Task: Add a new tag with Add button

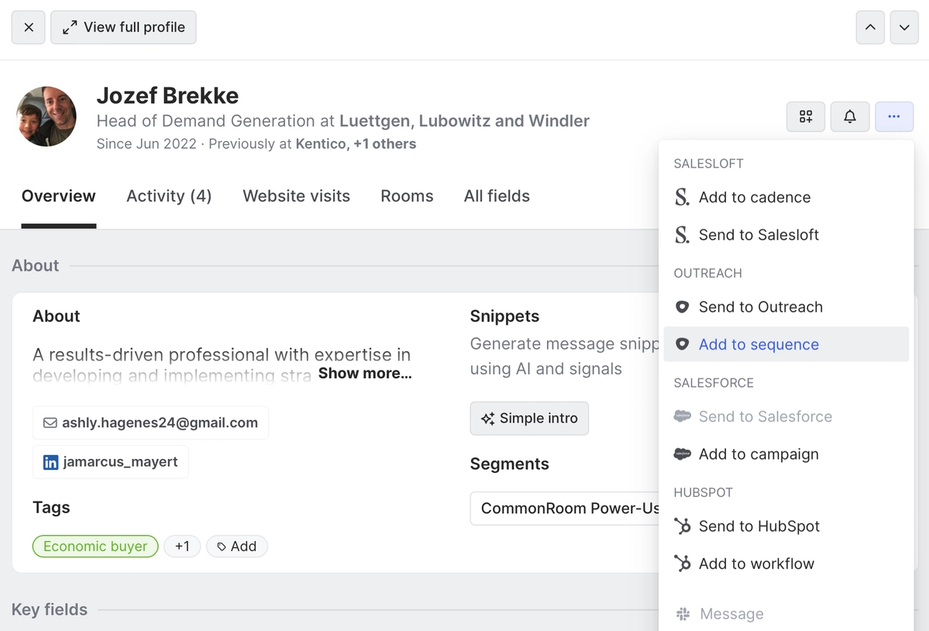Action: click(237, 546)
